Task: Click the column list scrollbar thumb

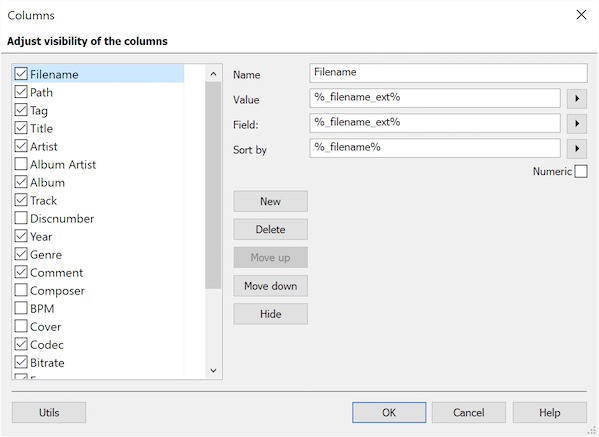Action: click(x=213, y=186)
